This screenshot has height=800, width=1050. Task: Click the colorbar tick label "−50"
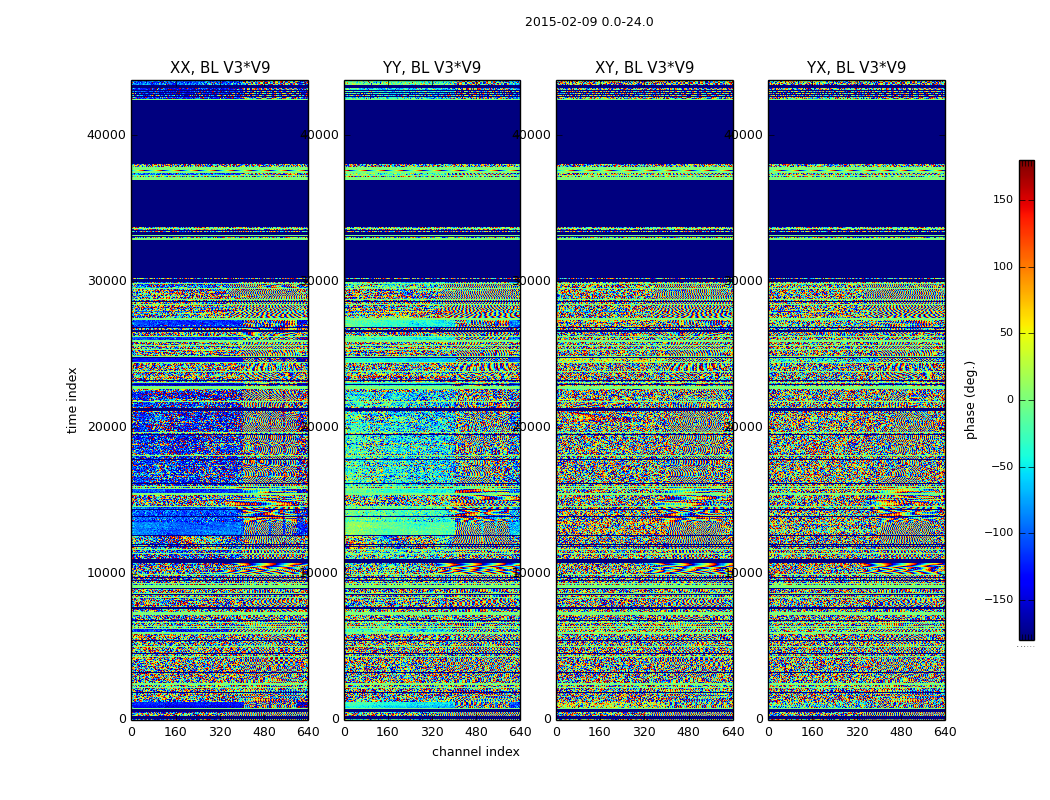click(x=1002, y=467)
